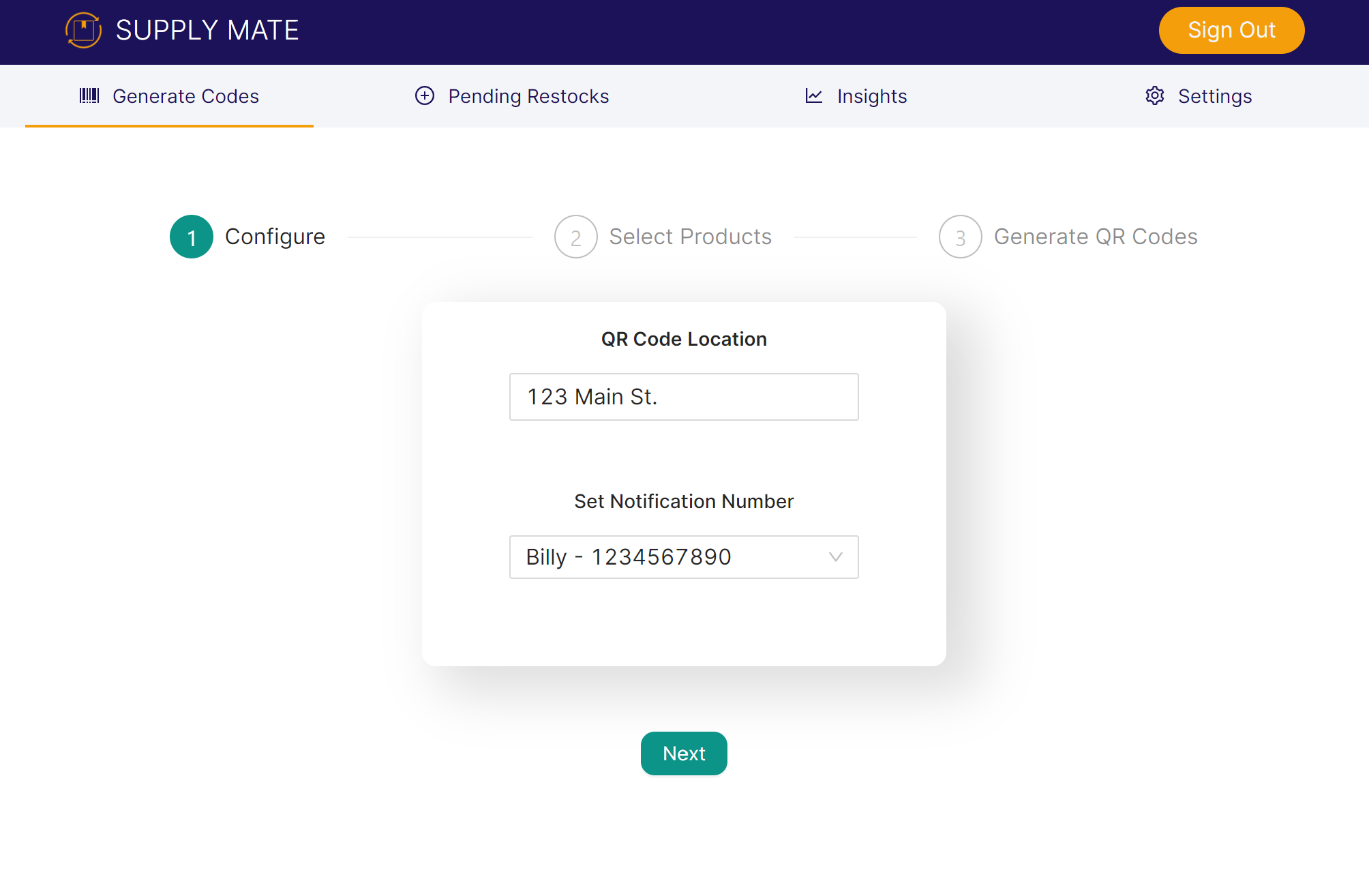Switch to the Pending Restocks tab
The height and width of the screenshot is (896, 1369).
(x=512, y=96)
